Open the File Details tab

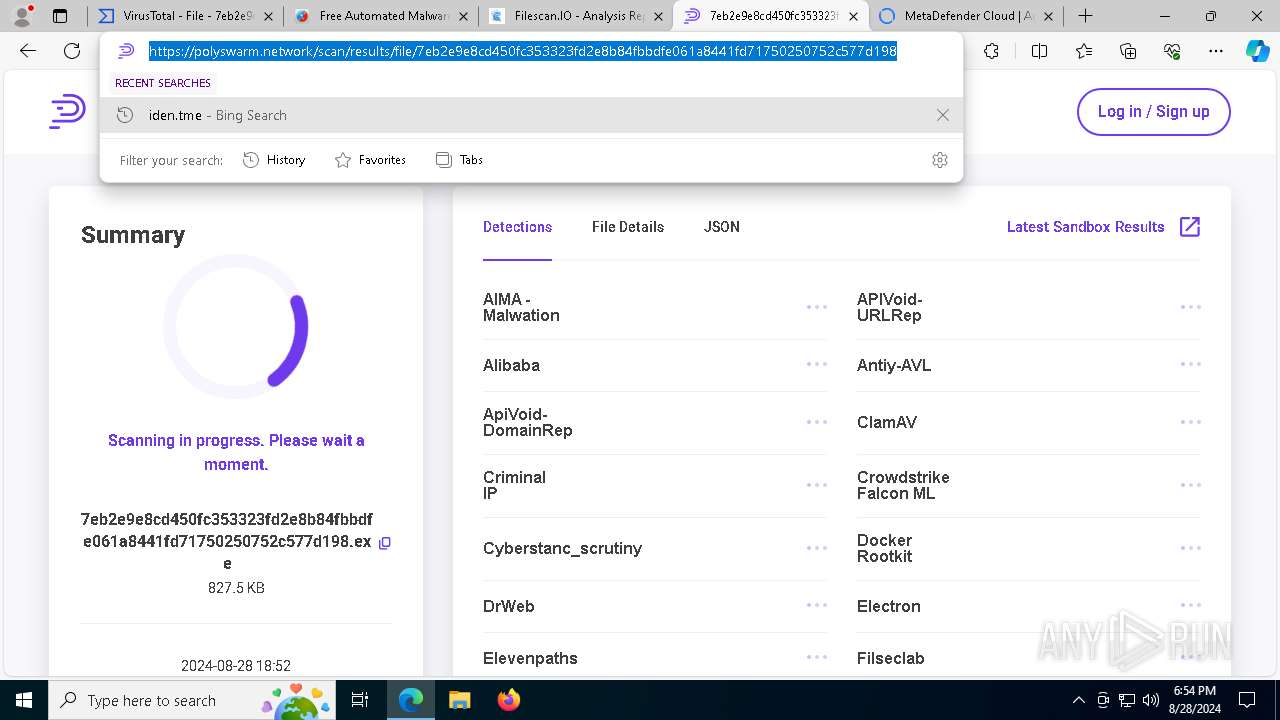point(628,227)
